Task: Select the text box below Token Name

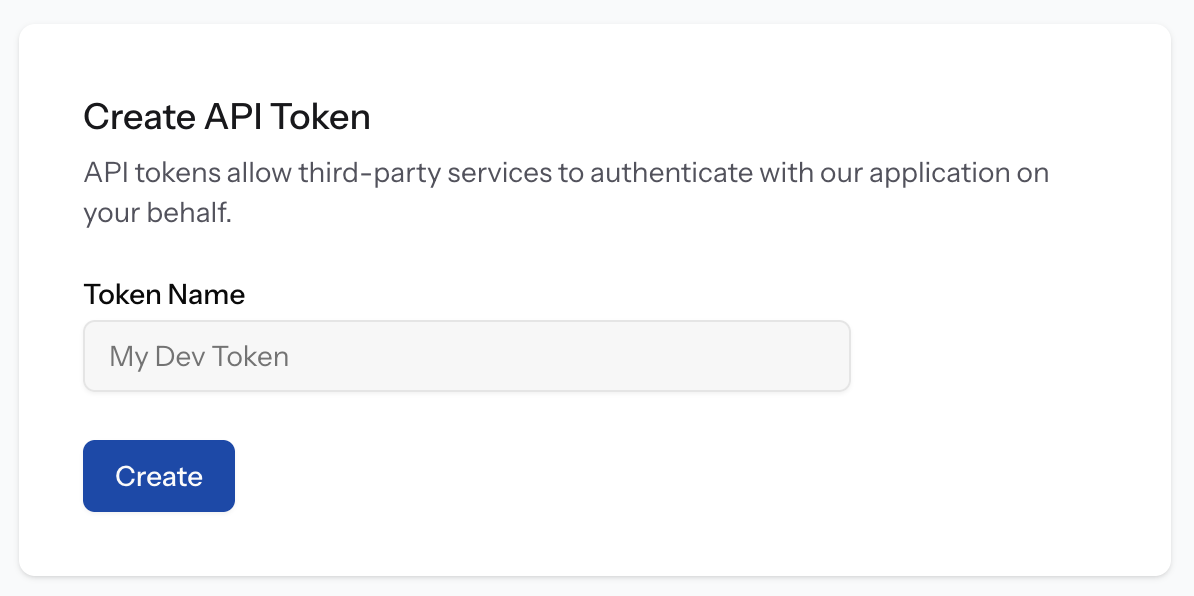Action: [466, 356]
